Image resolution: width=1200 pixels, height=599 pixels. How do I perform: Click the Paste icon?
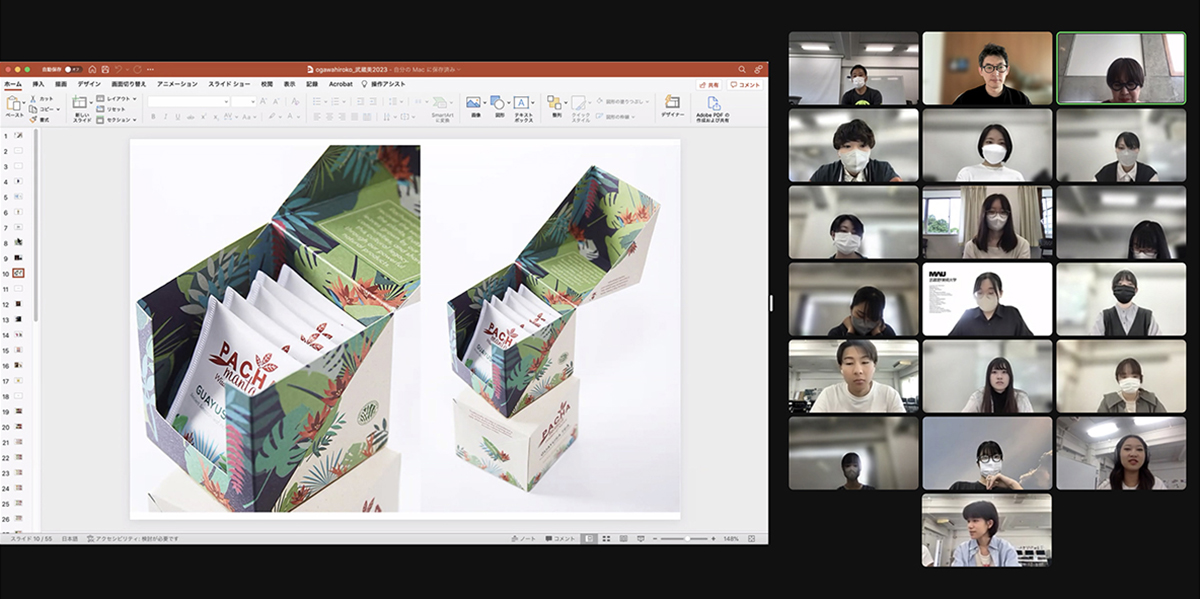[14, 103]
